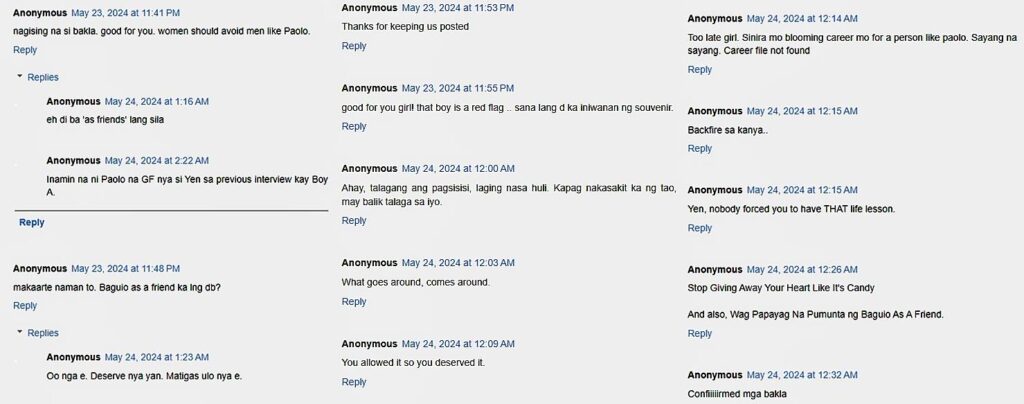Reply to 'You allowed it so you deserved it'
Screen dimensions: 1024x404
354,382
